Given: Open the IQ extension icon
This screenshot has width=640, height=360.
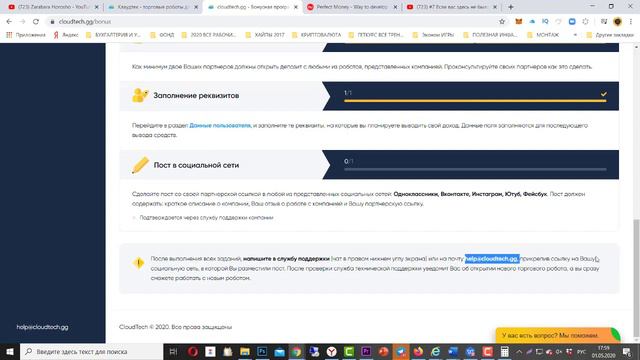Looking at the screenshot, I should point(545,22).
